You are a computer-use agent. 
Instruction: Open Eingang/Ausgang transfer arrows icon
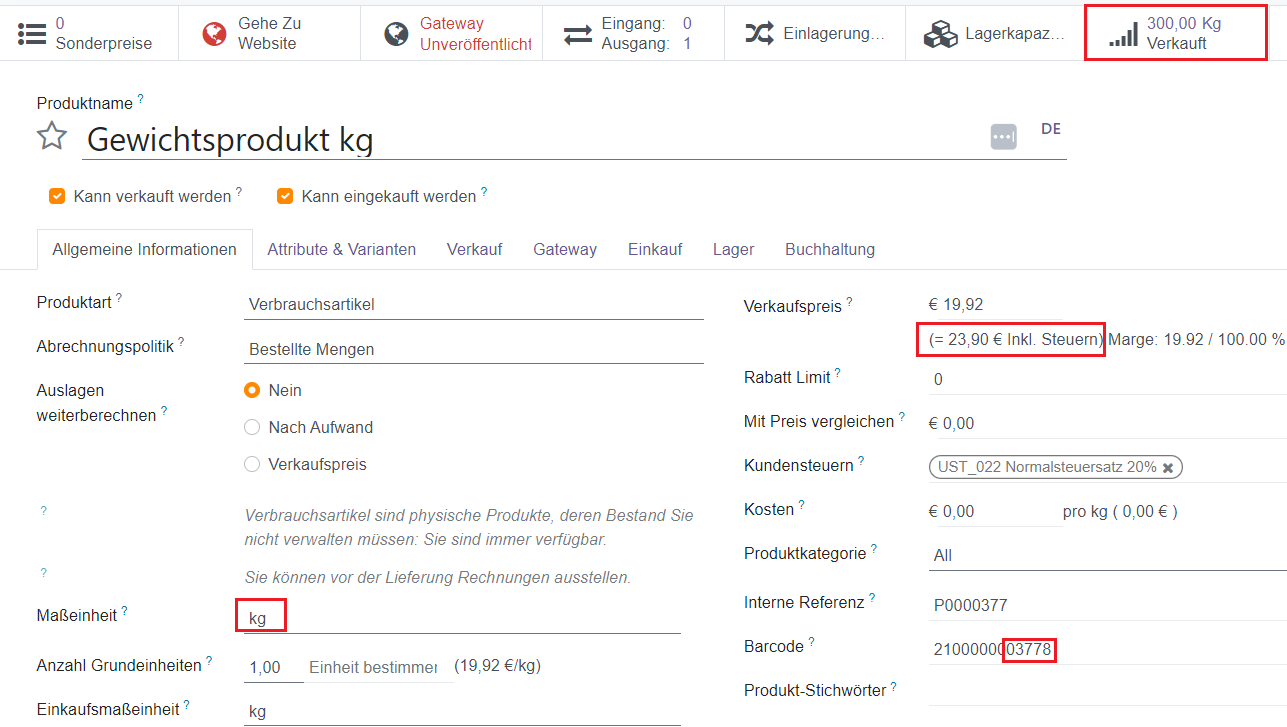pyautogui.click(x=578, y=33)
